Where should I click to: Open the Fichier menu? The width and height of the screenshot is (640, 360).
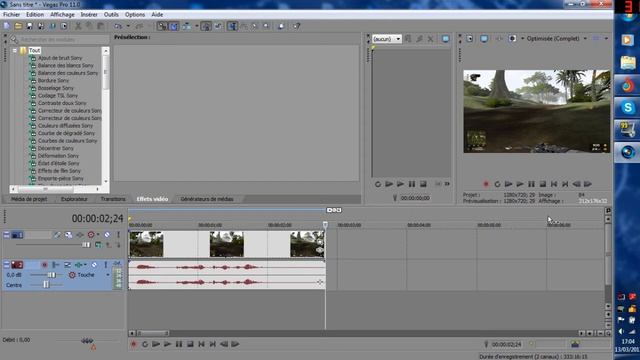[x=12, y=14]
